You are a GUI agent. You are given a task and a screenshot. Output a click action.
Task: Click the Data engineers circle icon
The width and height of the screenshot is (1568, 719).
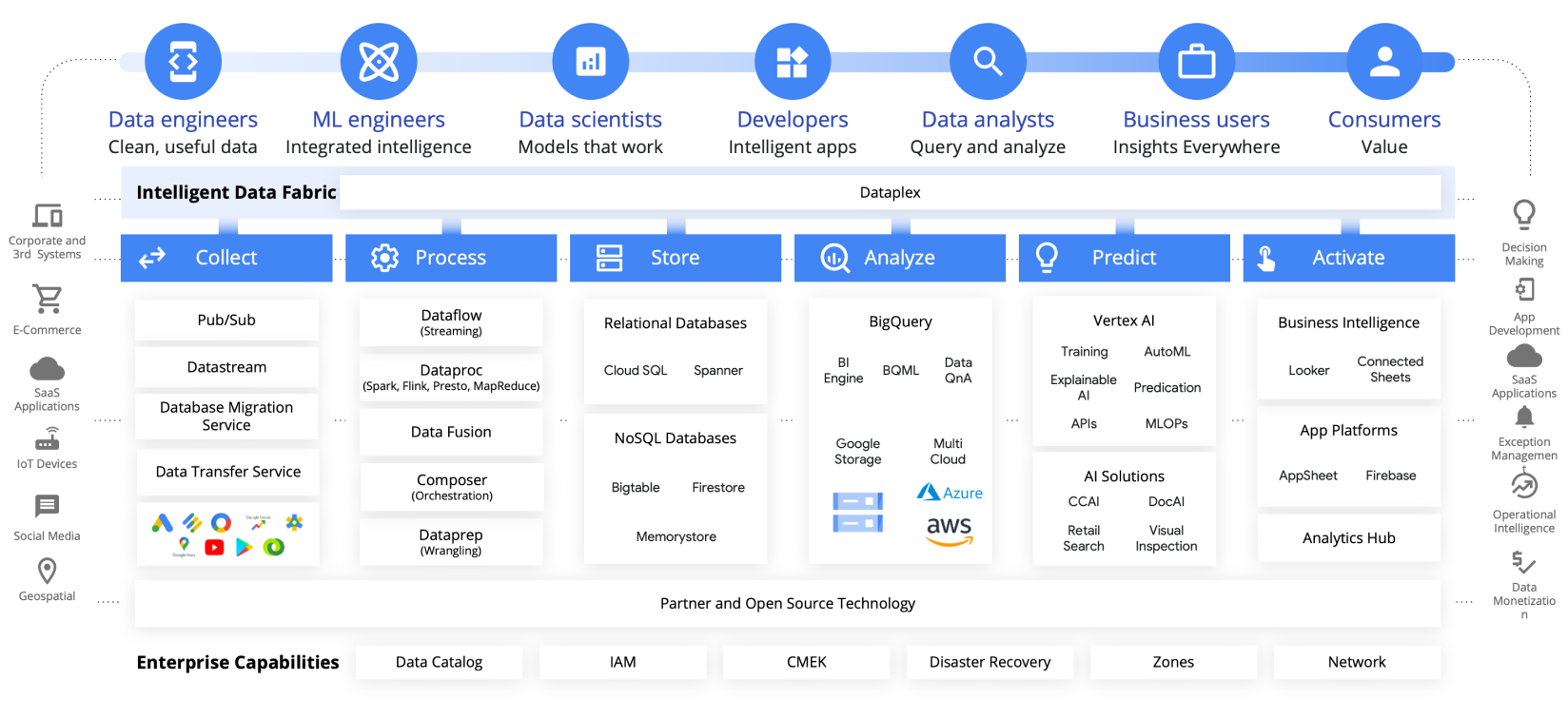click(x=183, y=62)
